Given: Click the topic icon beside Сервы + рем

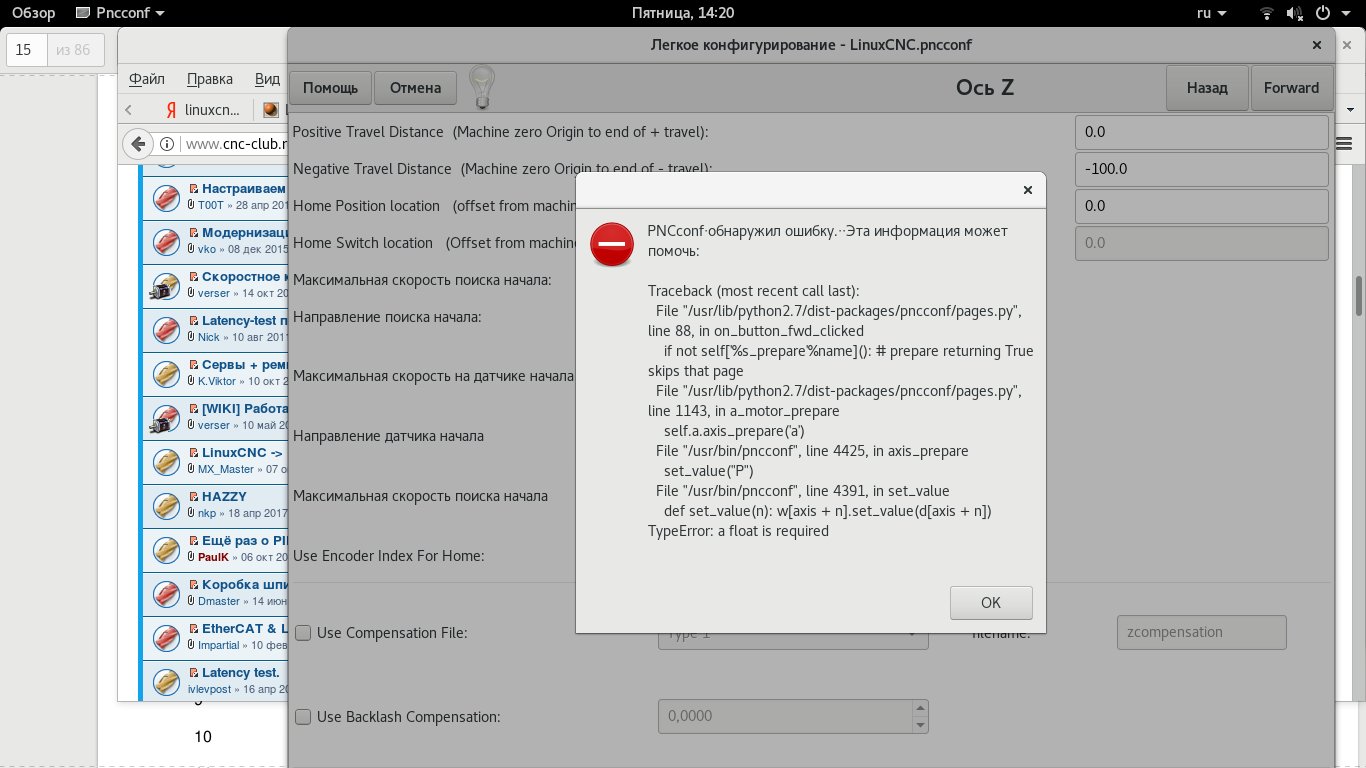Looking at the screenshot, I should (x=165, y=375).
